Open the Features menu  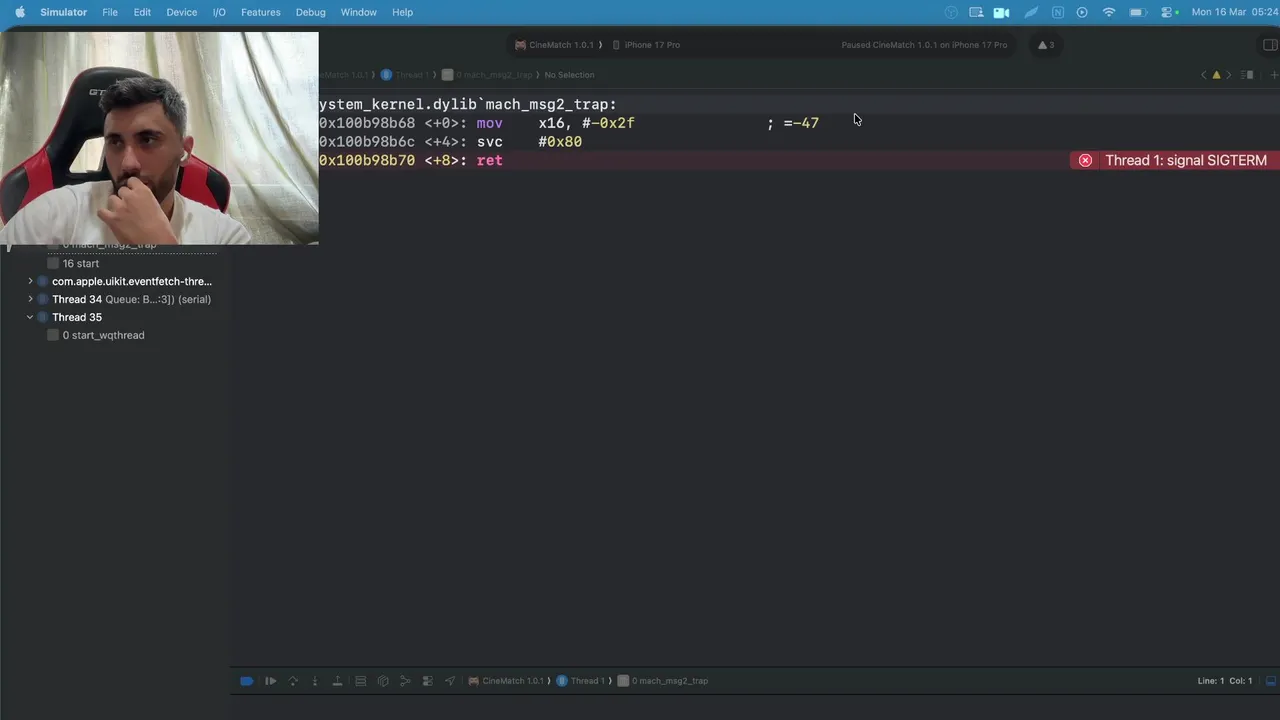tap(260, 12)
